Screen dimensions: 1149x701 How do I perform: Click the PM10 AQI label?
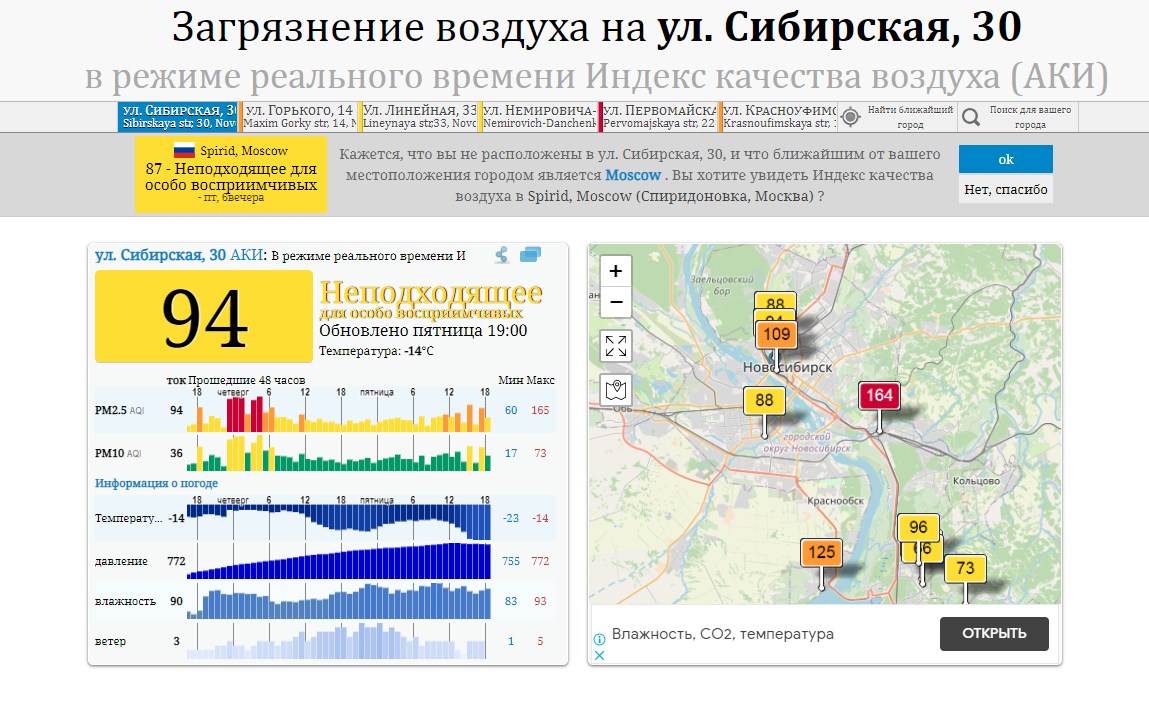pos(117,453)
